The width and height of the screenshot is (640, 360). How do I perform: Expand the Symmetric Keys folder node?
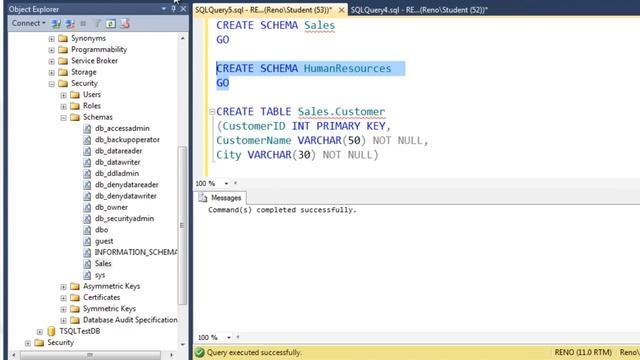(63, 309)
